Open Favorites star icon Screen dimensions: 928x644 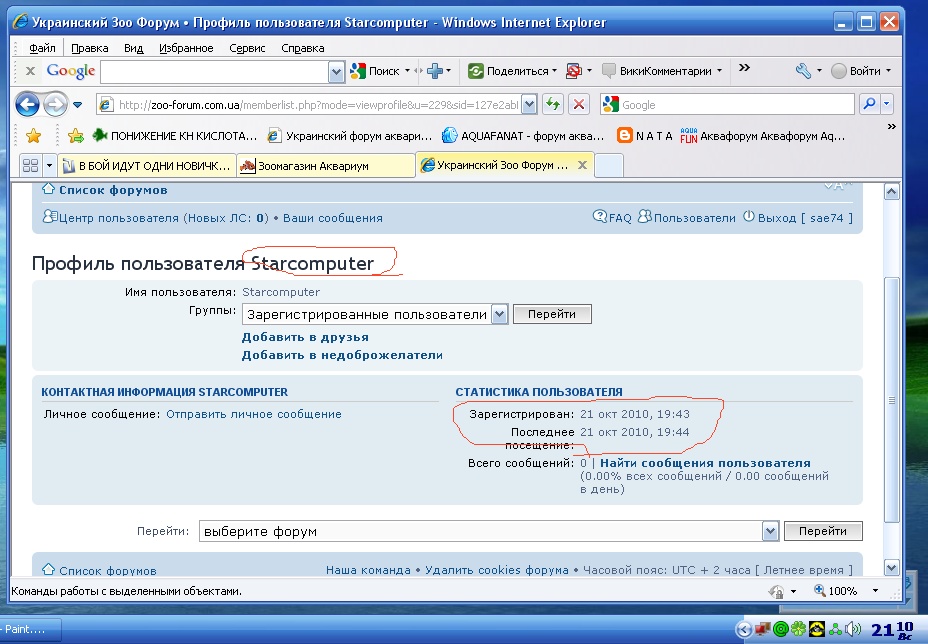point(32,135)
